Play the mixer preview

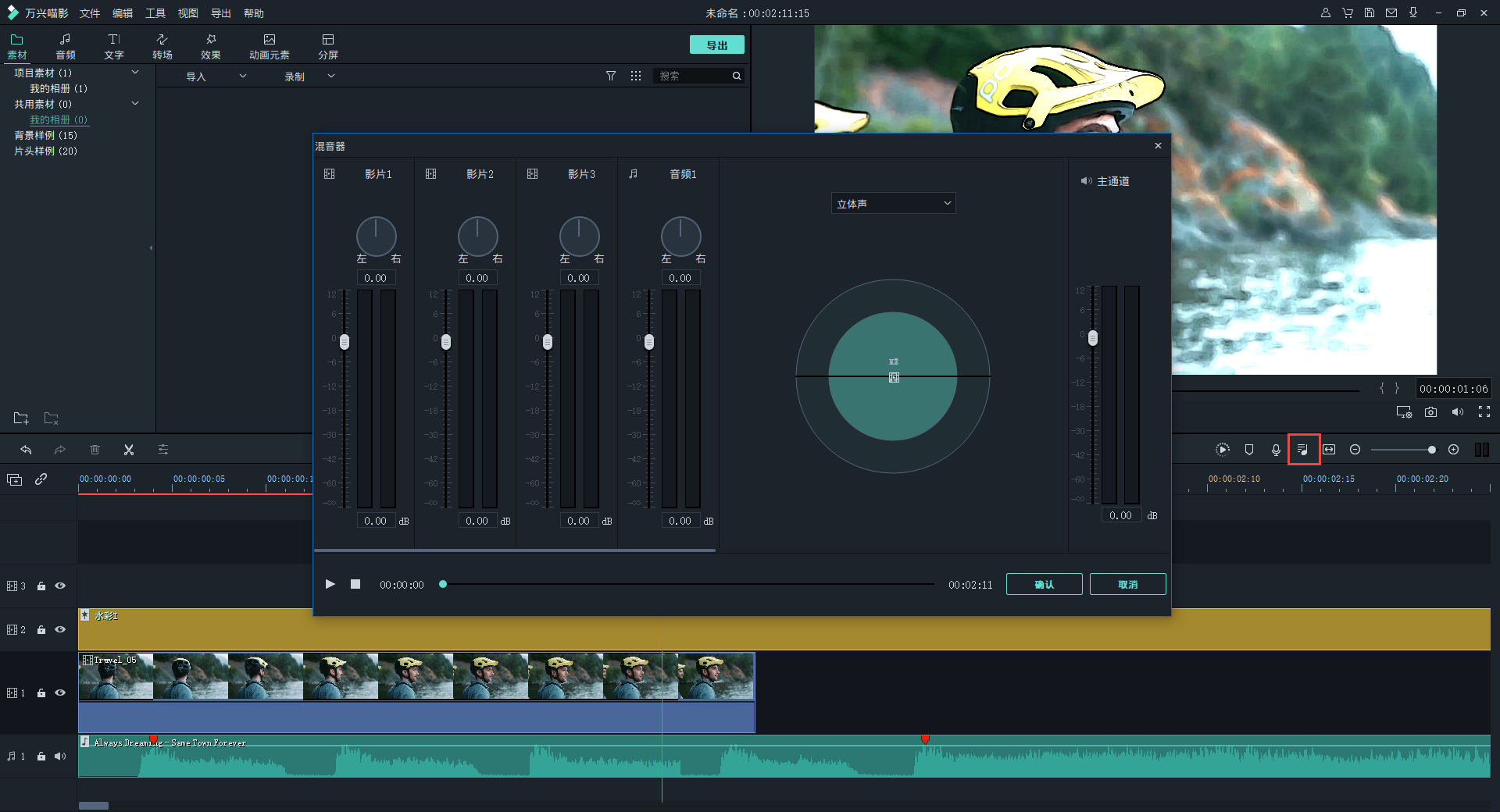330,584
